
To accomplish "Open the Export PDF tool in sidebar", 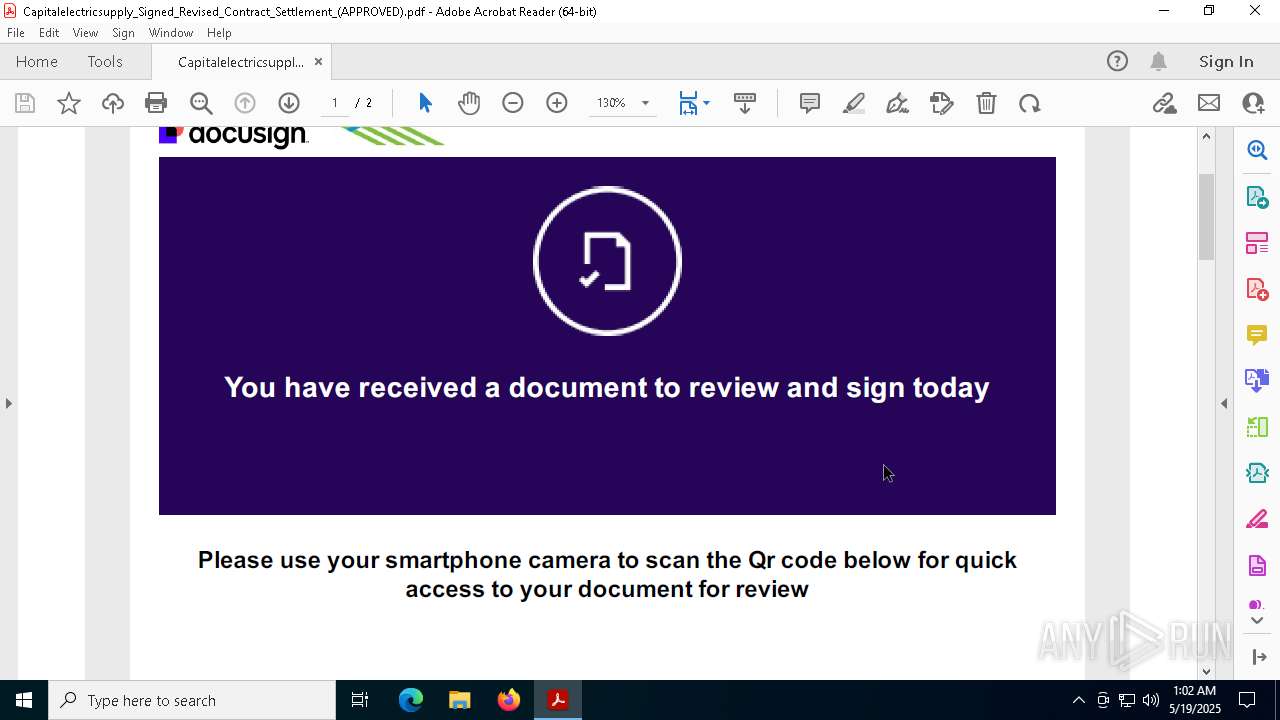I will point(1257,197).
